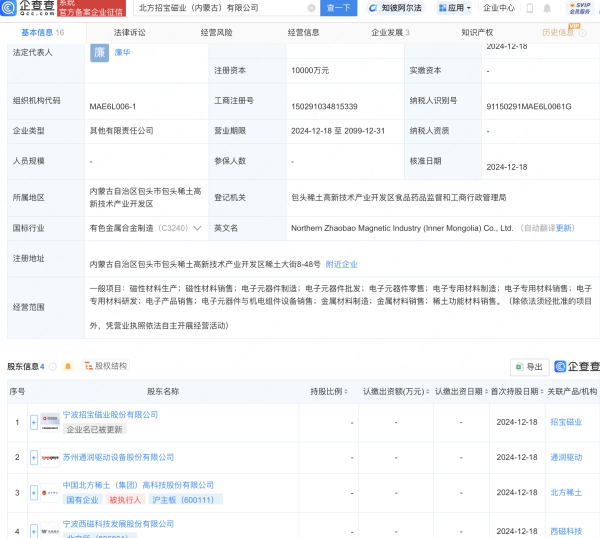Image resolution: width=600 pixels, height=538 pixels.
Task: Open the 知彼阿尔法 assistant
Action: point(396,8)
